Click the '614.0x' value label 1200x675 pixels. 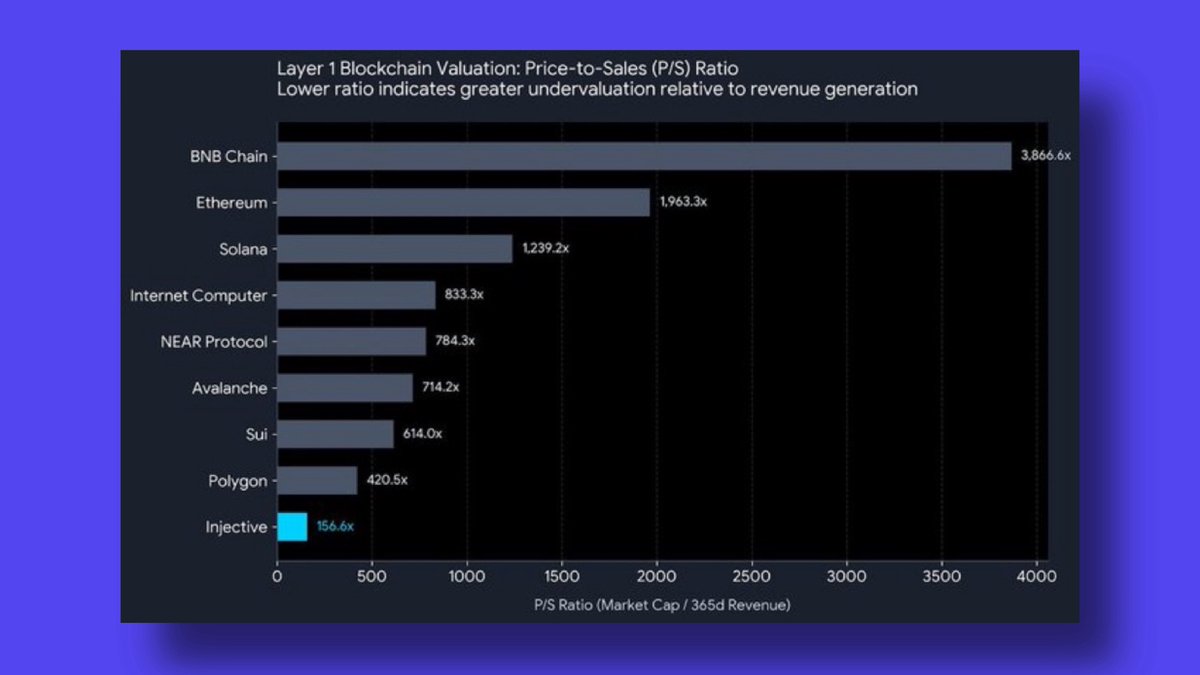pos(422,434)
